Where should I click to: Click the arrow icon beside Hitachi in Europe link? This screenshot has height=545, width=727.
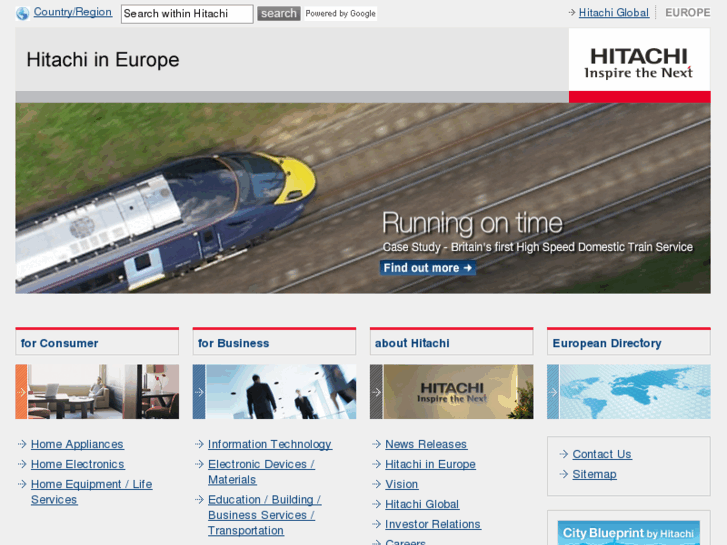coord(376,464)
